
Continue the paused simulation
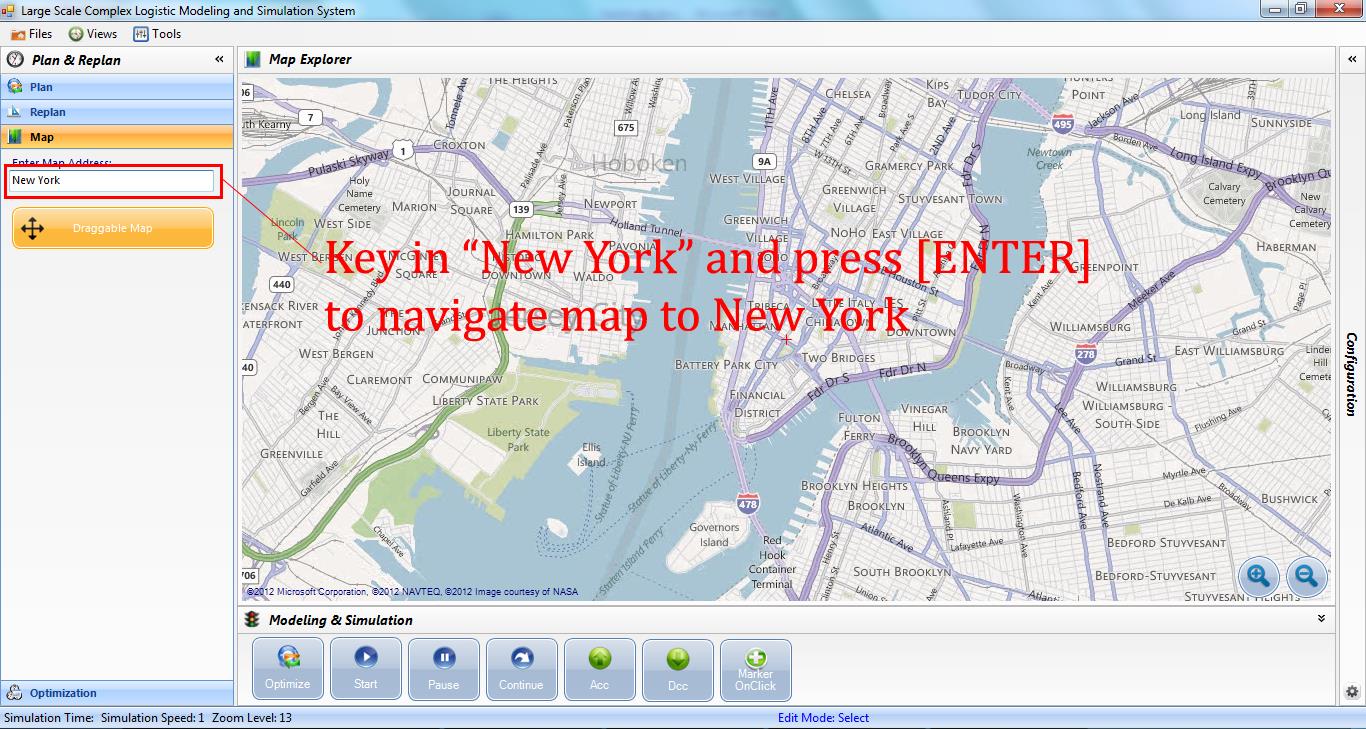click(521, 668)
